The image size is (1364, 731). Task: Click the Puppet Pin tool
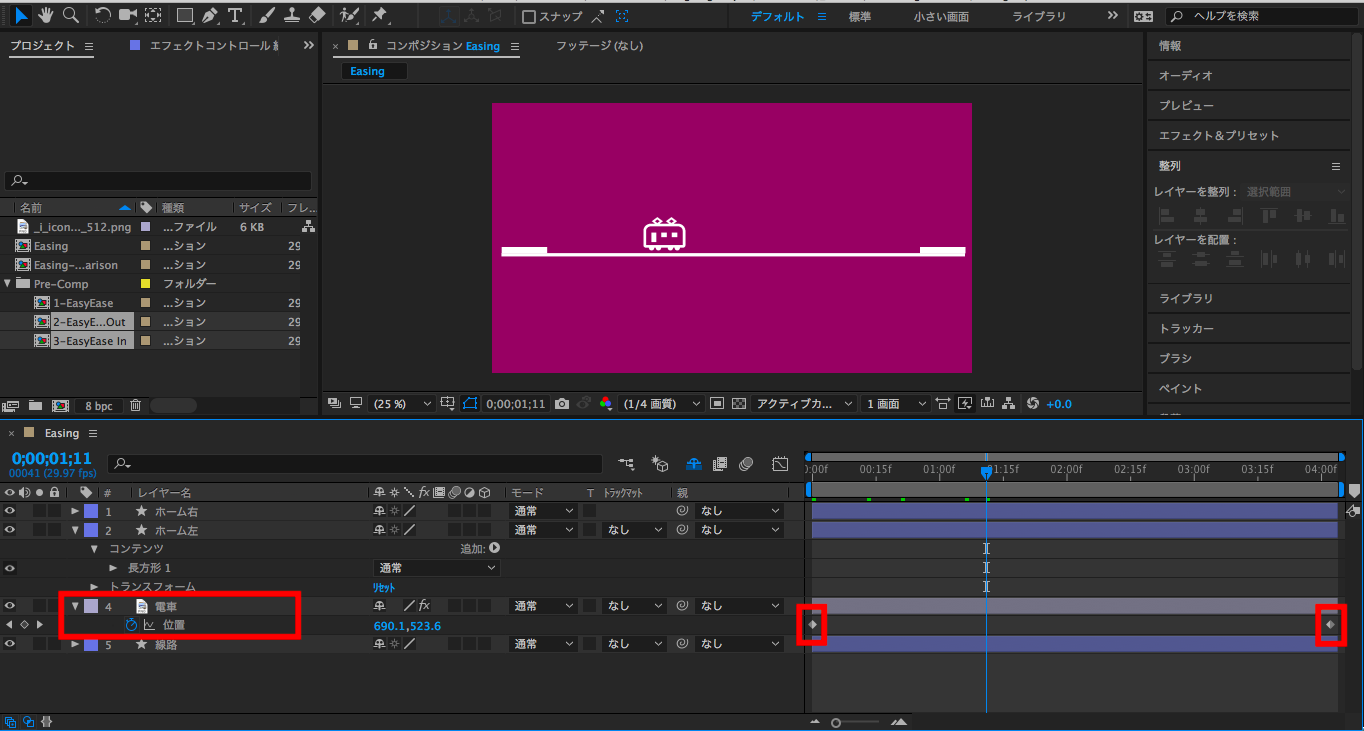[380, 15]
